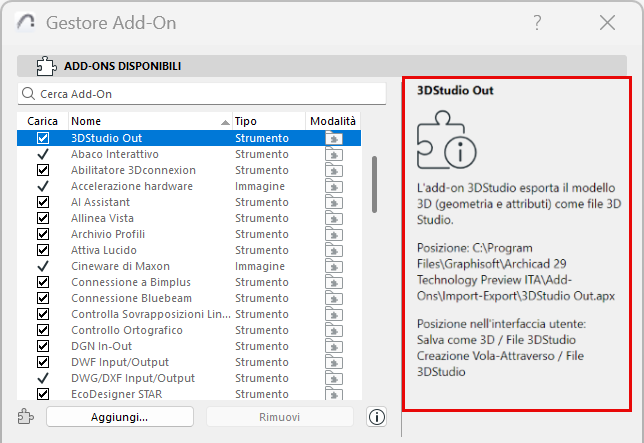The width and height of the screenshot is (644, 443).
Task: Click the modality icon for AI Assistant
Action: click(x=334, y=202)
